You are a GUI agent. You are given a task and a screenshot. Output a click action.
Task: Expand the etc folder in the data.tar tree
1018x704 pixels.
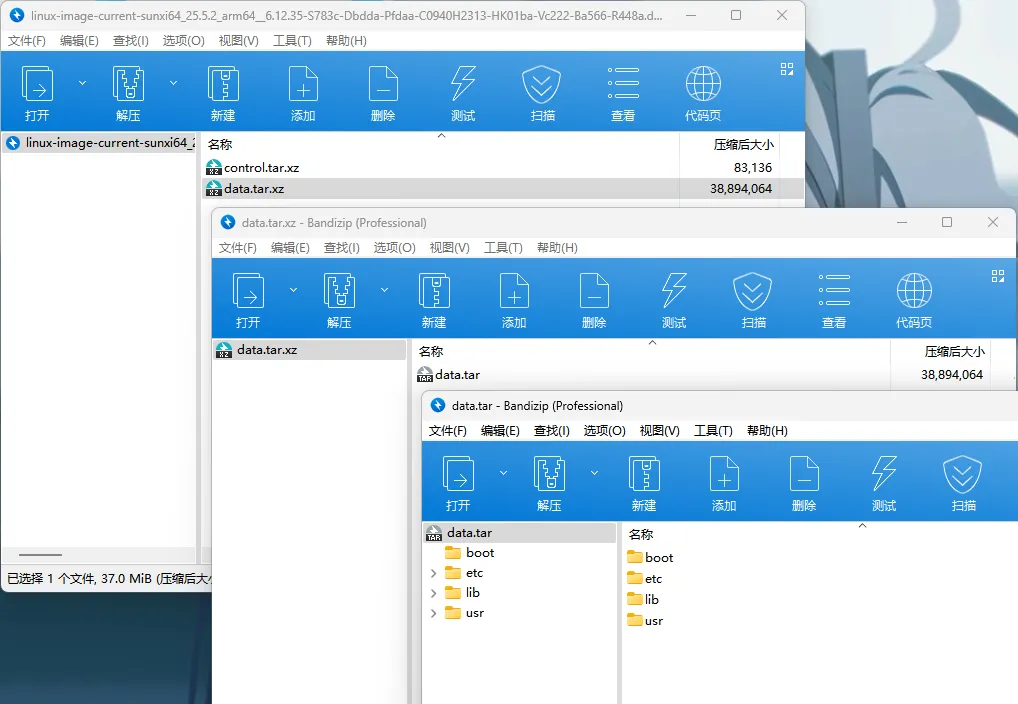(x=433, y=573)
